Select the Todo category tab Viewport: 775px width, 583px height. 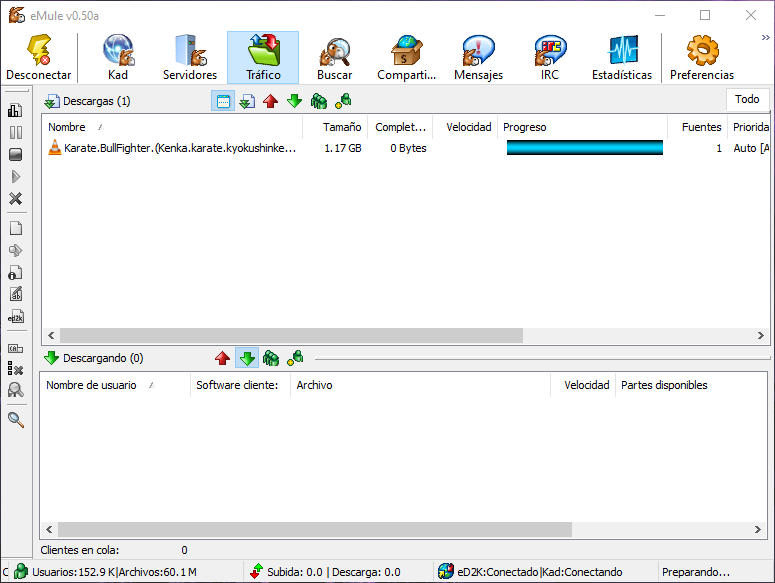click(x=747, y=99)
